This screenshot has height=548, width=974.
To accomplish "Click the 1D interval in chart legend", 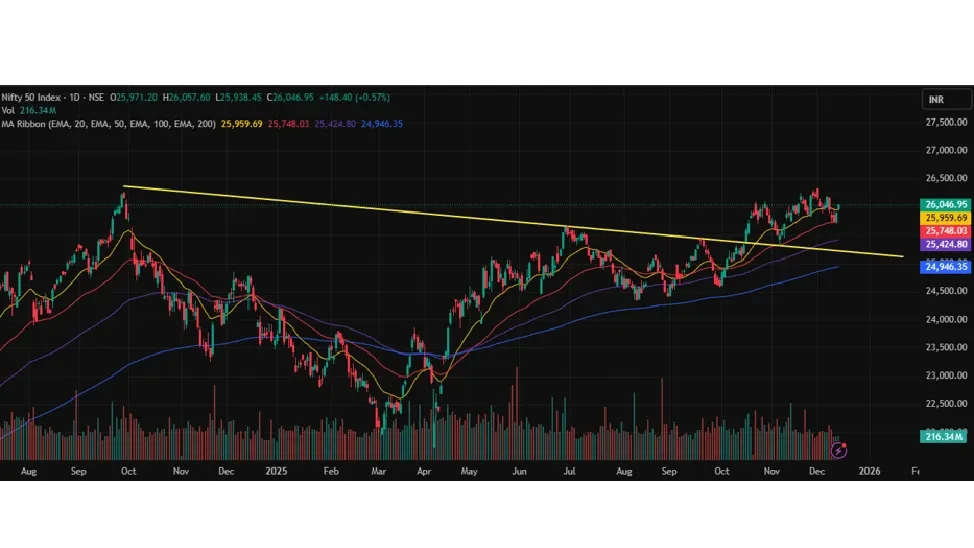I will pyautogui.click(x=81, y=97).
